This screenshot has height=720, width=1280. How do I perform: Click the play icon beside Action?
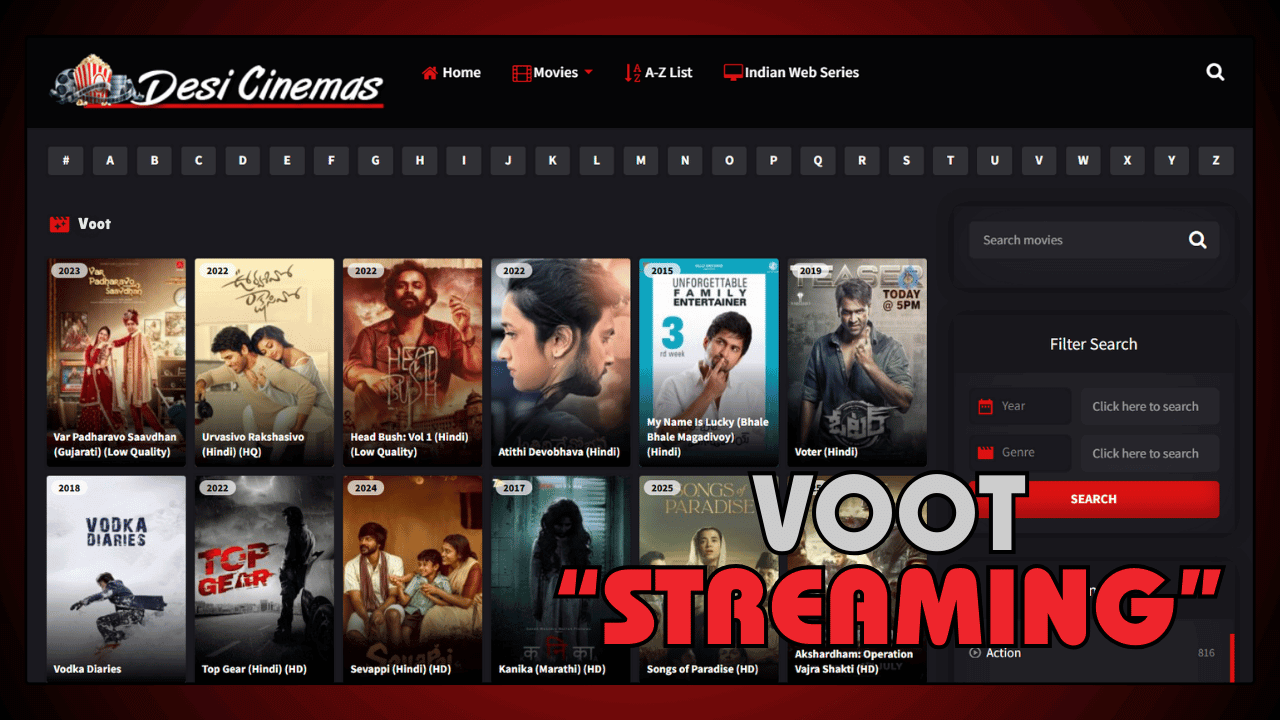[975, 653]
